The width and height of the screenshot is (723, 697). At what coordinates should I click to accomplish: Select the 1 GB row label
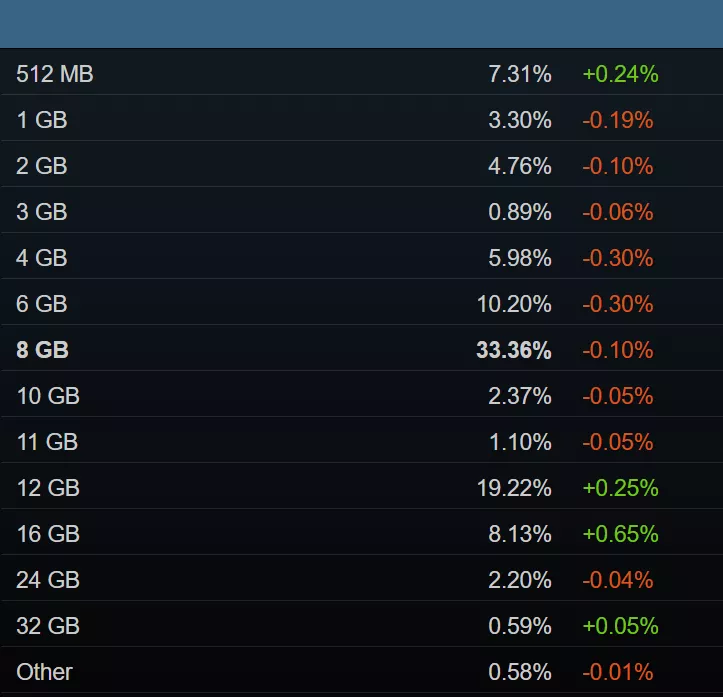[x=42, y=120]
